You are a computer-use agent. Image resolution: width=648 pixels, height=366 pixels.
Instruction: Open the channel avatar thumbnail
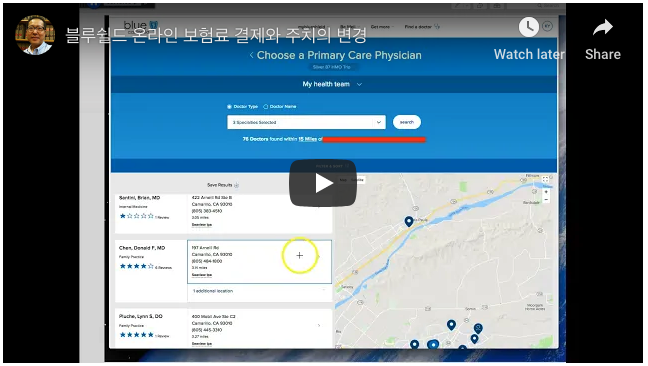click(35, 35)
